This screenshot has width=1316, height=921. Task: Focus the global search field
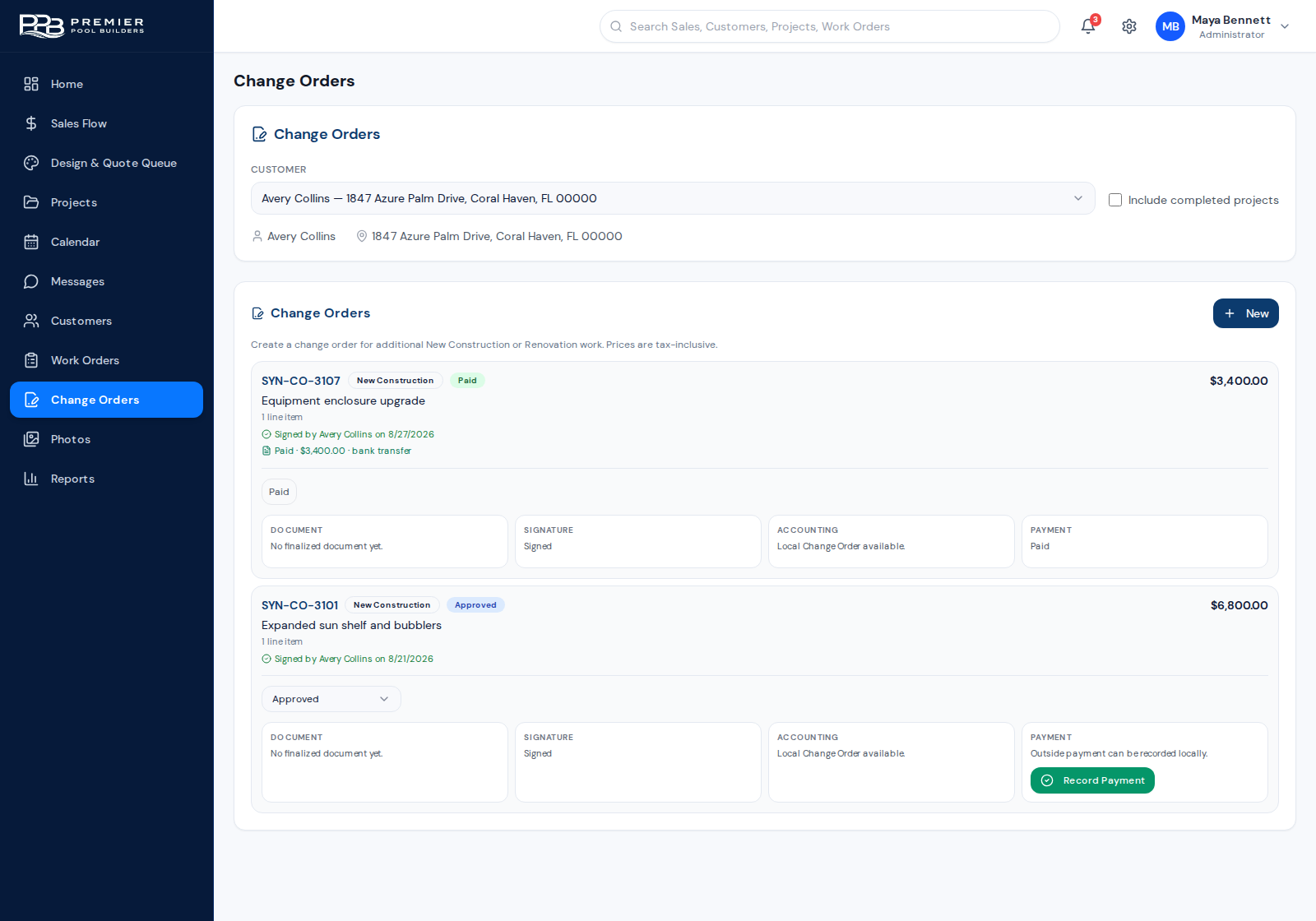[x=830, y=26]
